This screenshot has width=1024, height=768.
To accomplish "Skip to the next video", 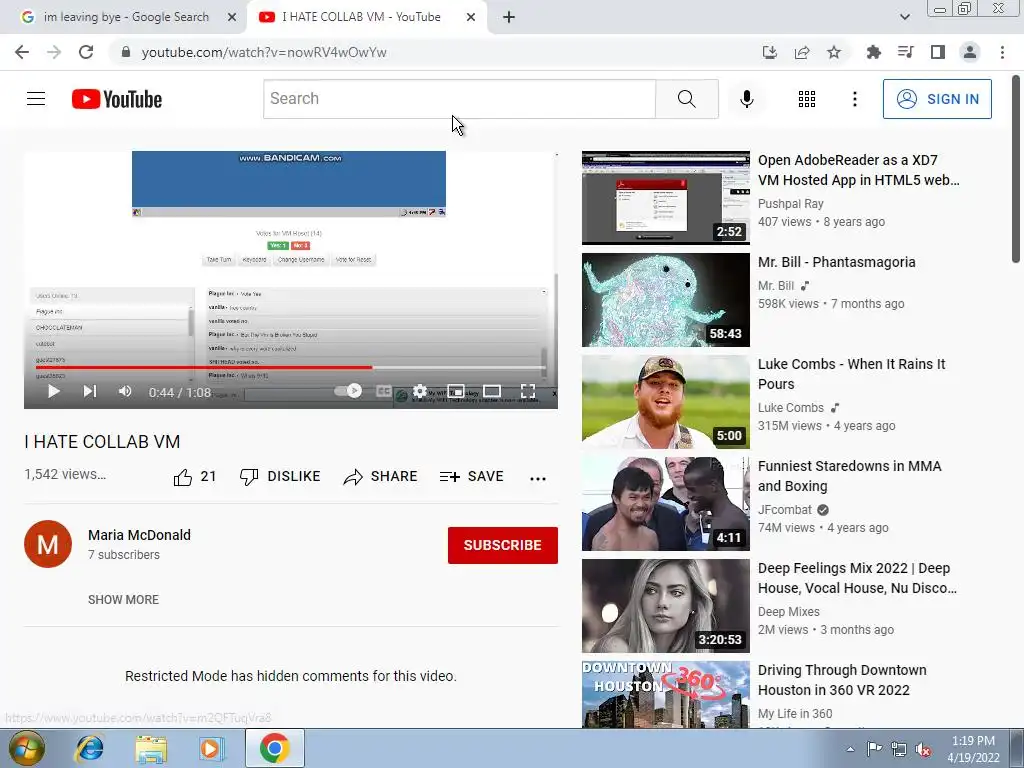I will [89, 391].
